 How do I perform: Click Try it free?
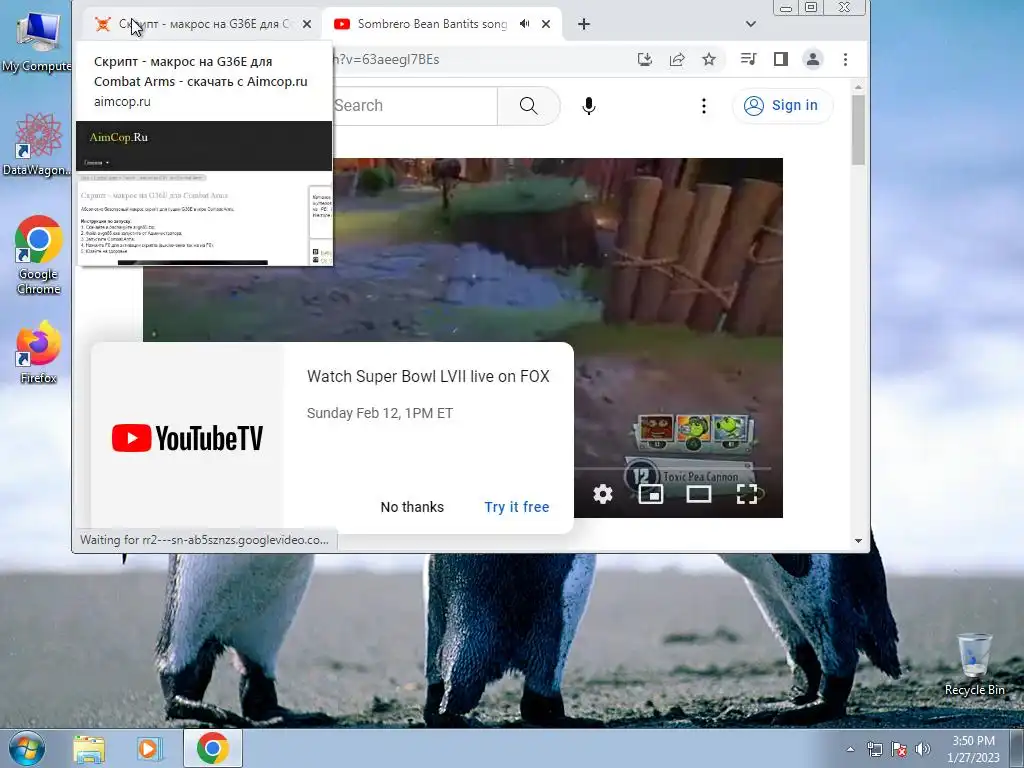pos(517,507)
